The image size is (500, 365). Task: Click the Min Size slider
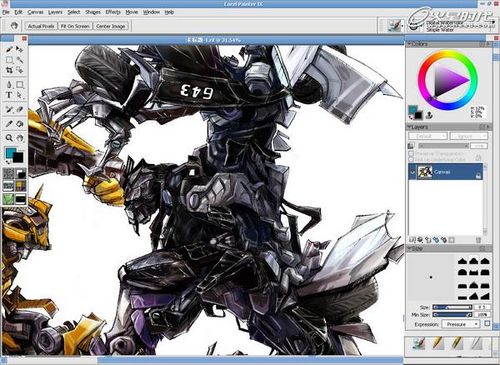click(x=452, y=314)
